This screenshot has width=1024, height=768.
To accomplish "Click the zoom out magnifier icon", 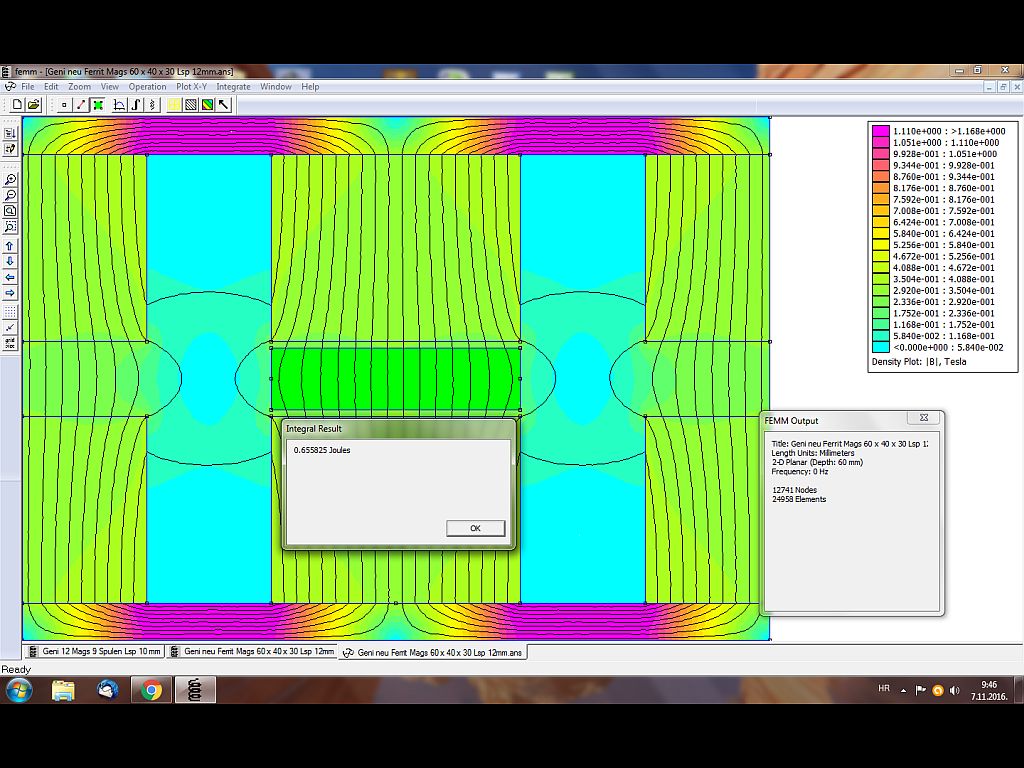I will [x=10, y=196].
